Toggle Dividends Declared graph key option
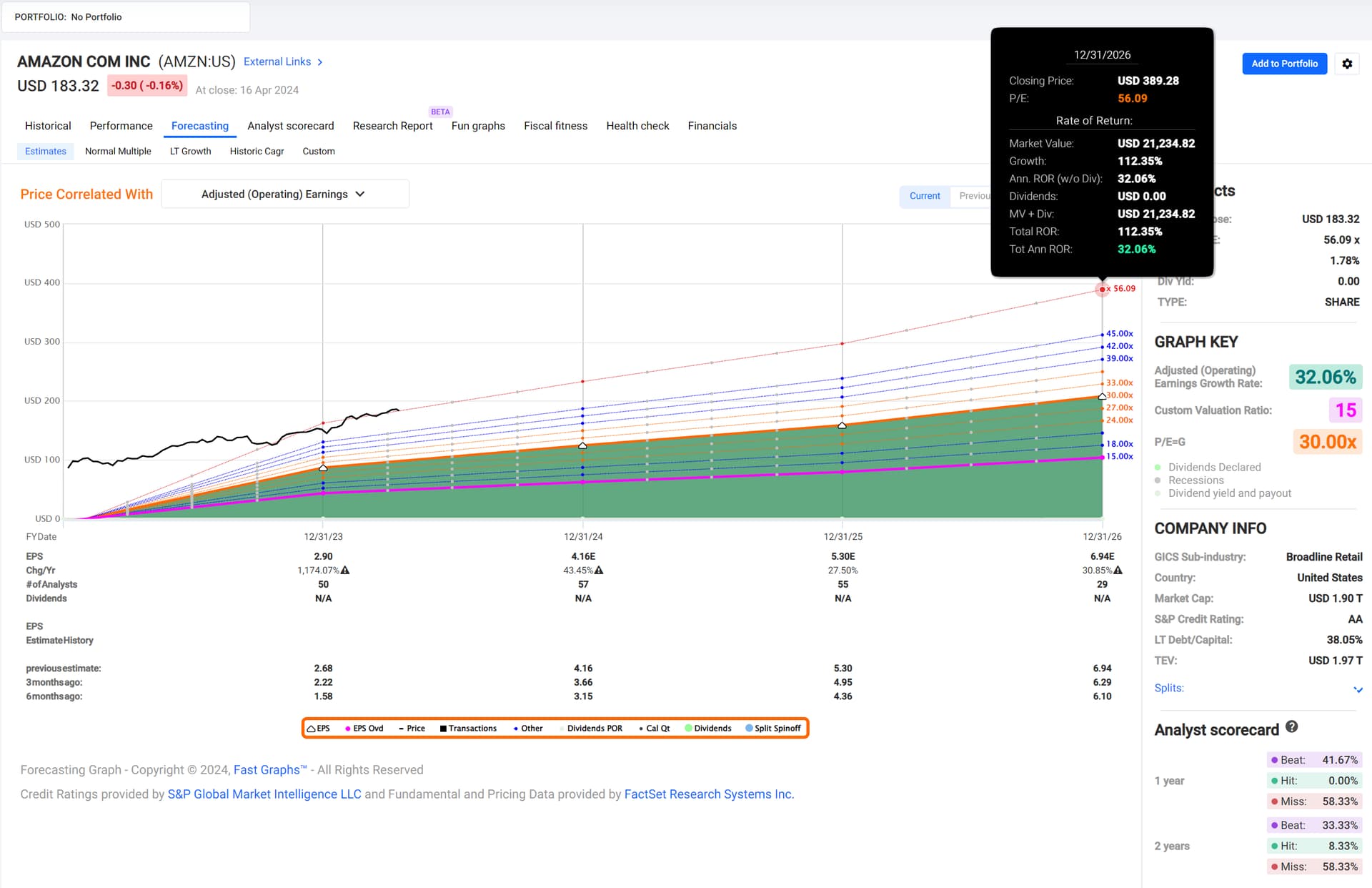 [x=1208, y=467]
